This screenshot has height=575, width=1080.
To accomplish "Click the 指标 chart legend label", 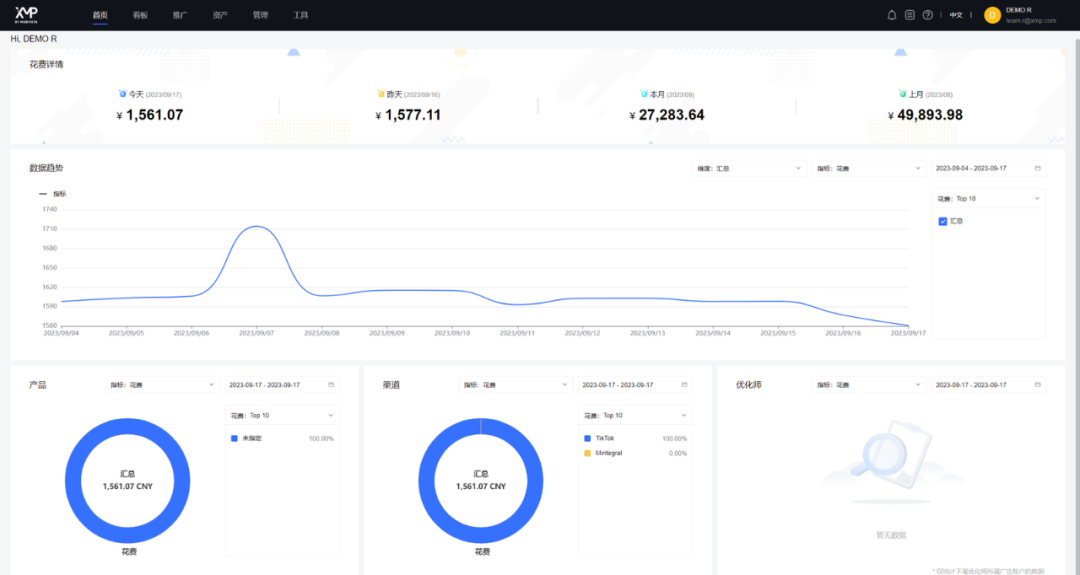I will (x=60, y=194).
